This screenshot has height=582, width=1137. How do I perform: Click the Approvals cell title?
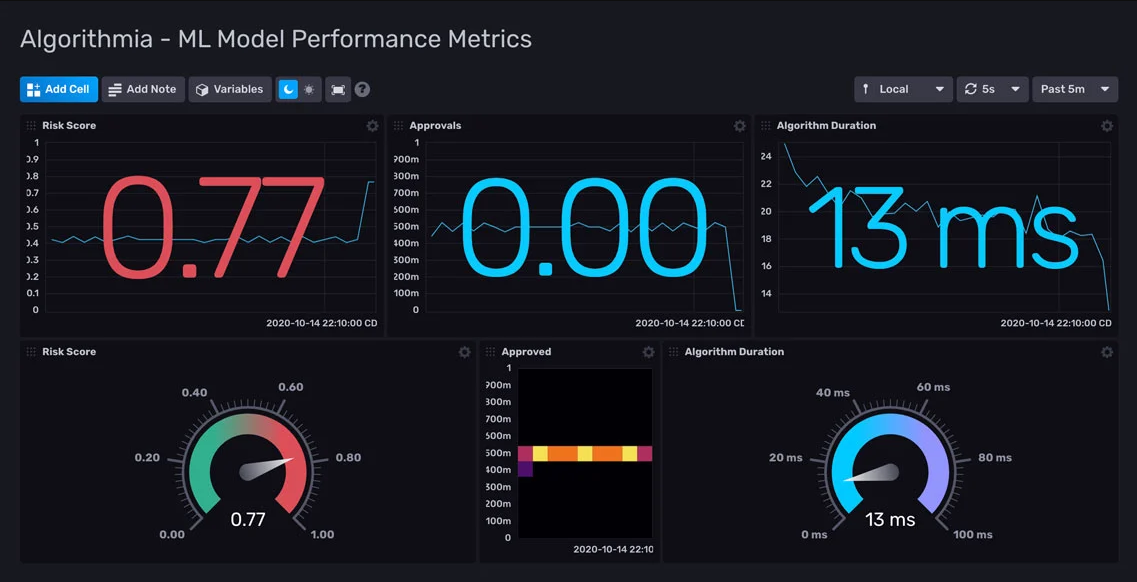pos(435,125)
